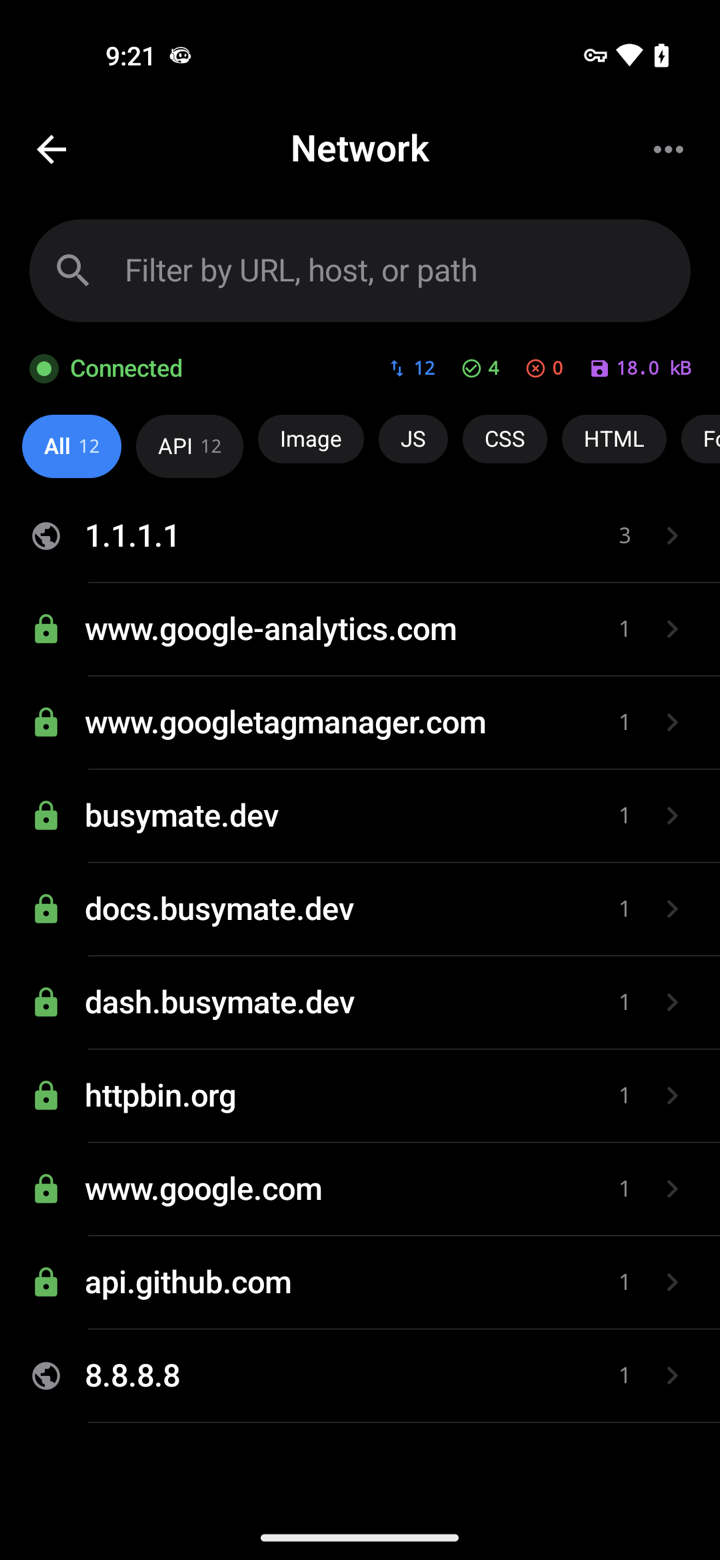
Task: Select the HTML filter chip
Action: point(614,439)
